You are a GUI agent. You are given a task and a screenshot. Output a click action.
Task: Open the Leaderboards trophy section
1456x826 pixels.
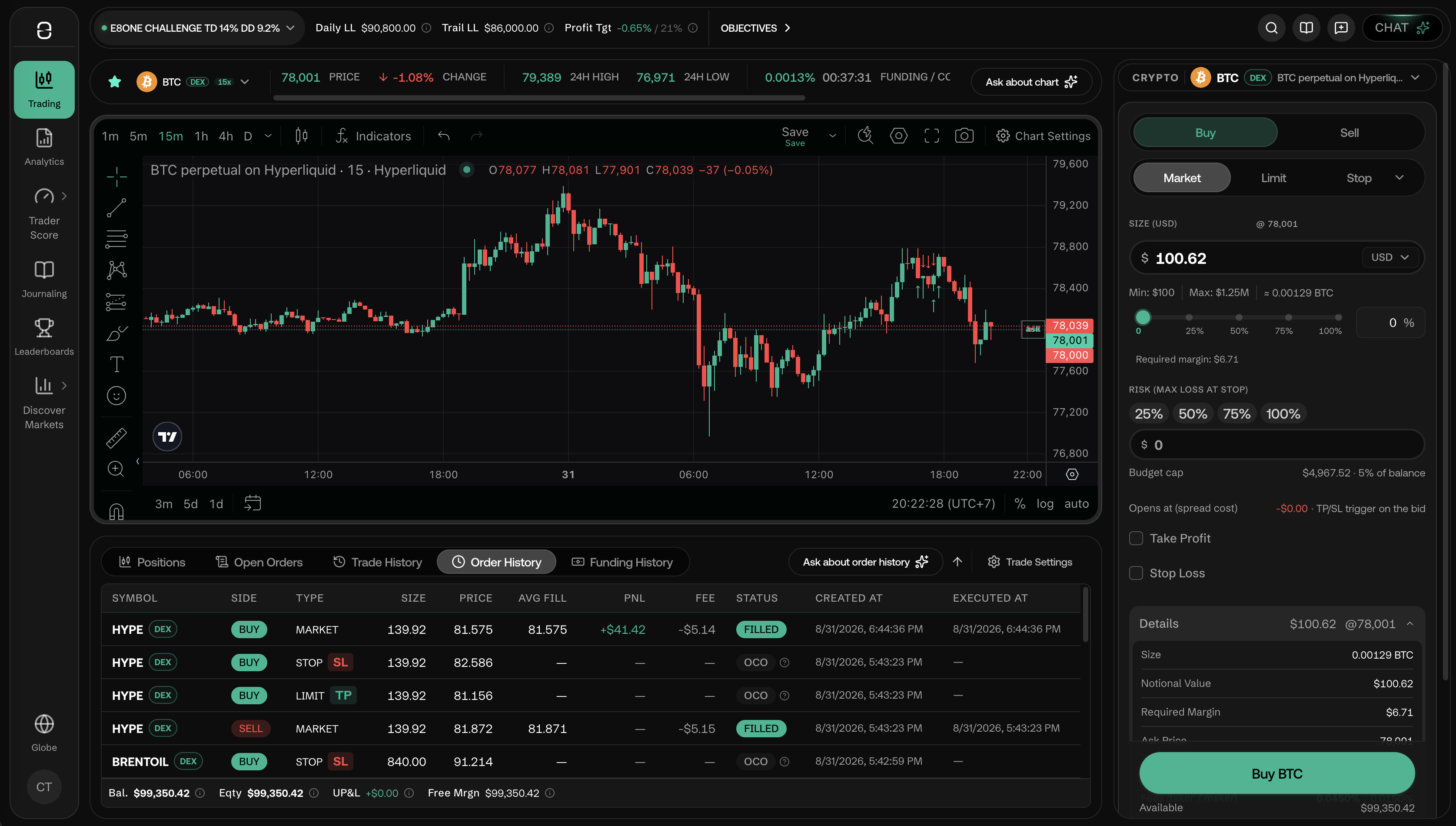tap(44, 337)
